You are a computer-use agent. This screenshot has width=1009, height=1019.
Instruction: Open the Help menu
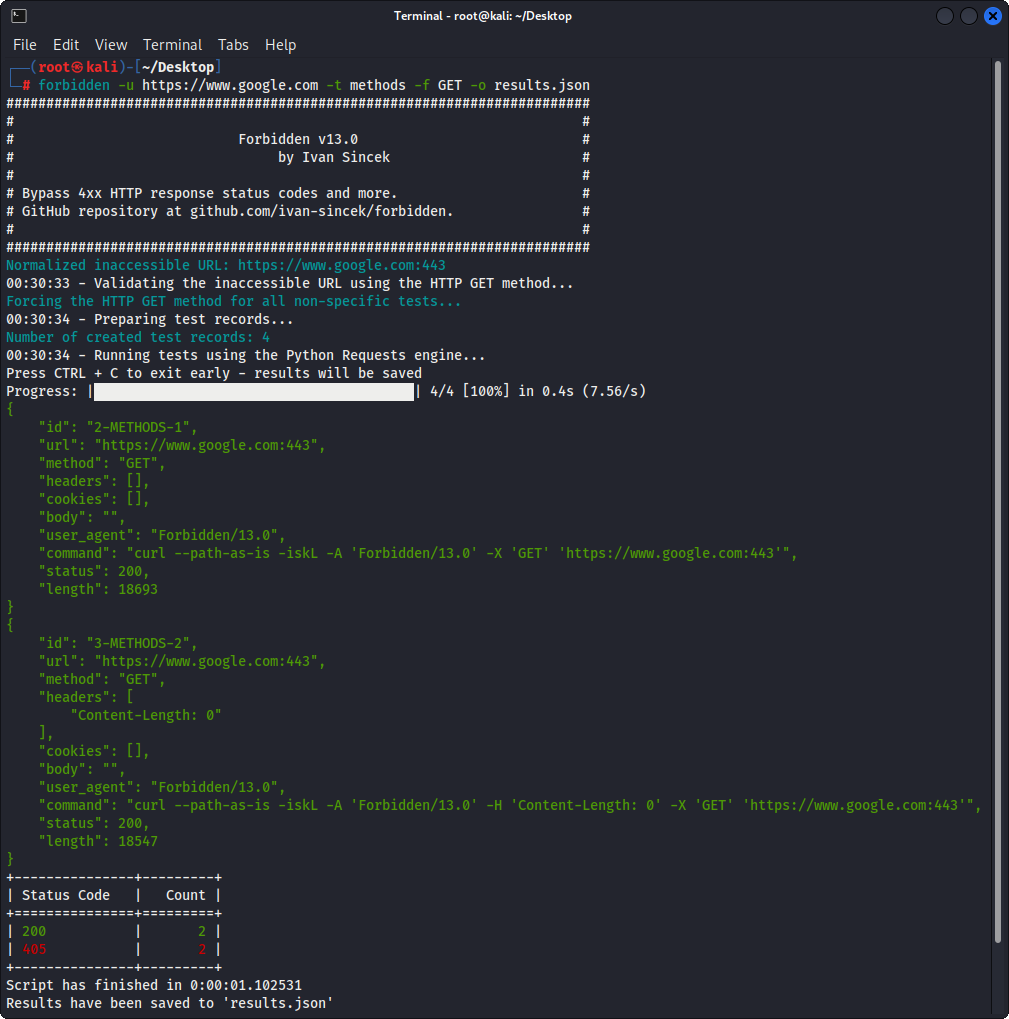point(280,45)
